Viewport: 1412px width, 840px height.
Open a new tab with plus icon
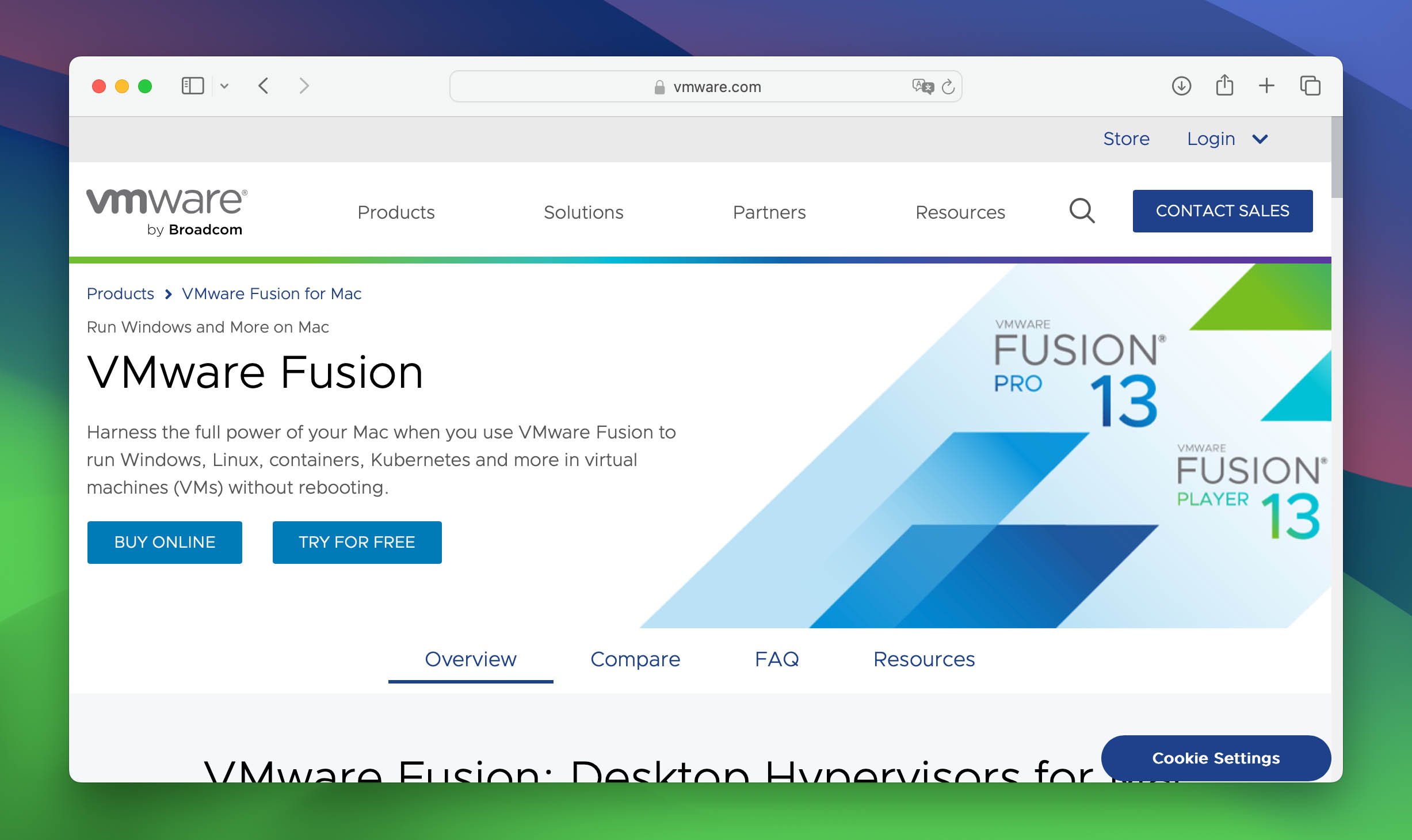[1266, 86]
